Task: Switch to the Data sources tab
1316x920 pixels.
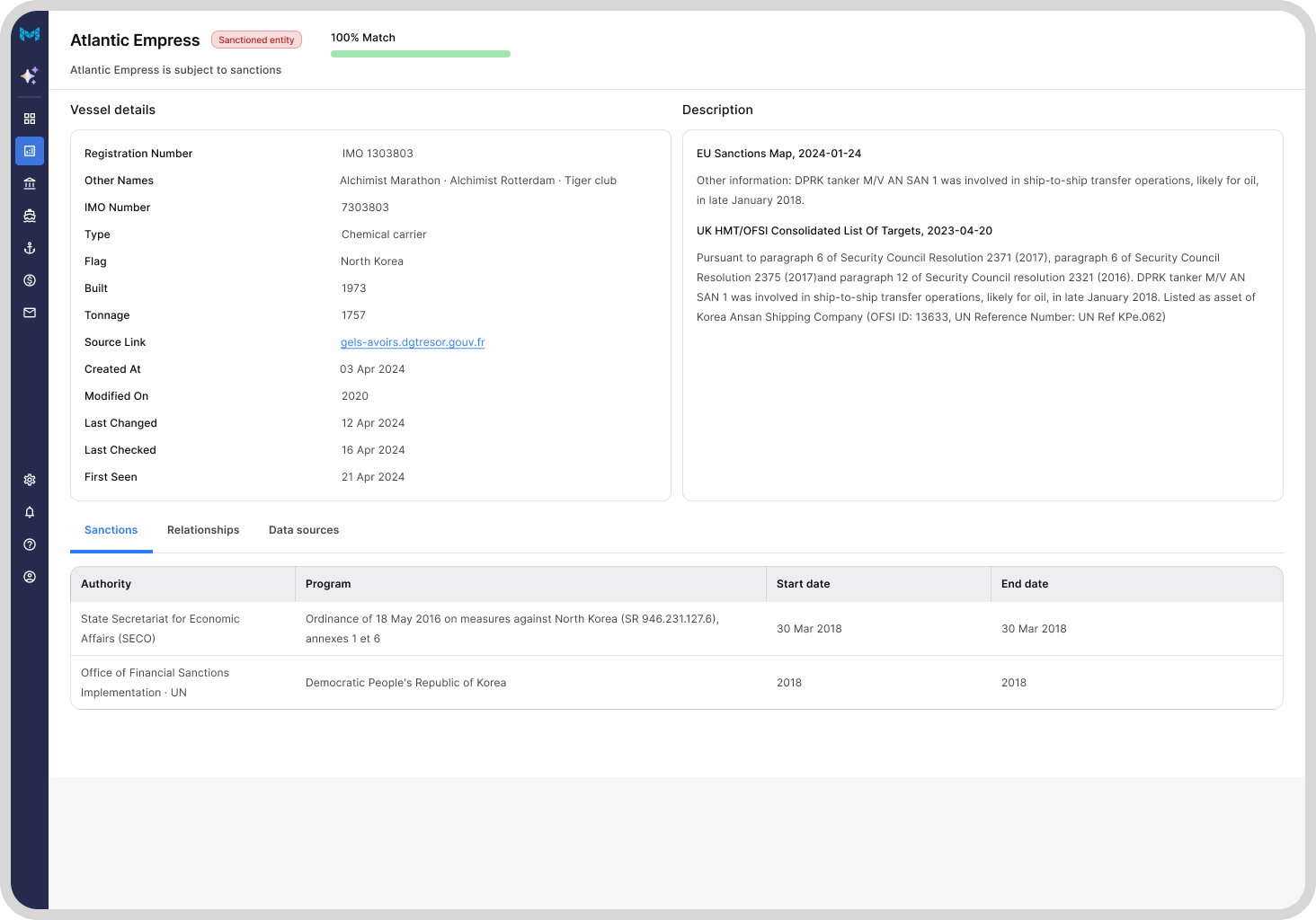Action: 304,530
